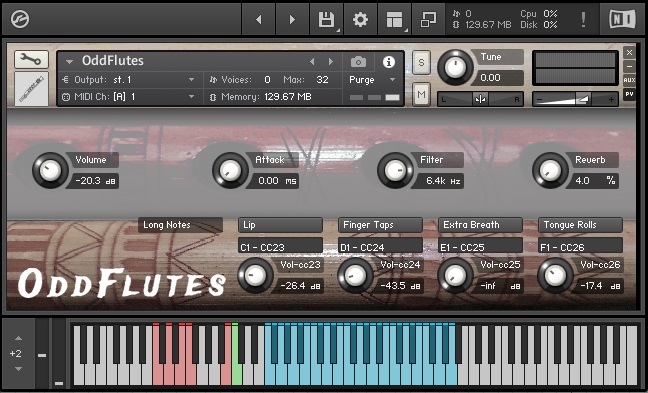Click the camera snapshot icon
Image resolution: width=648 pixels, height=393 pixels.
[358, 62]
